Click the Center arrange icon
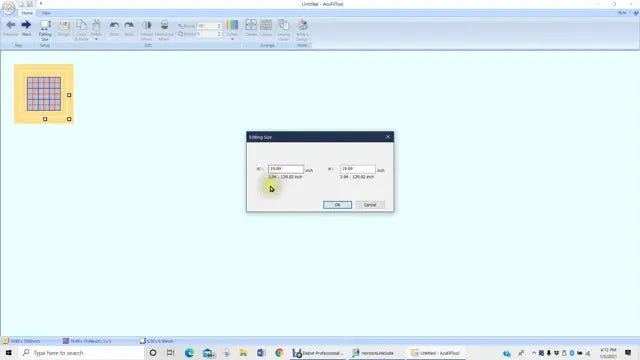 (x=251, y=28)
